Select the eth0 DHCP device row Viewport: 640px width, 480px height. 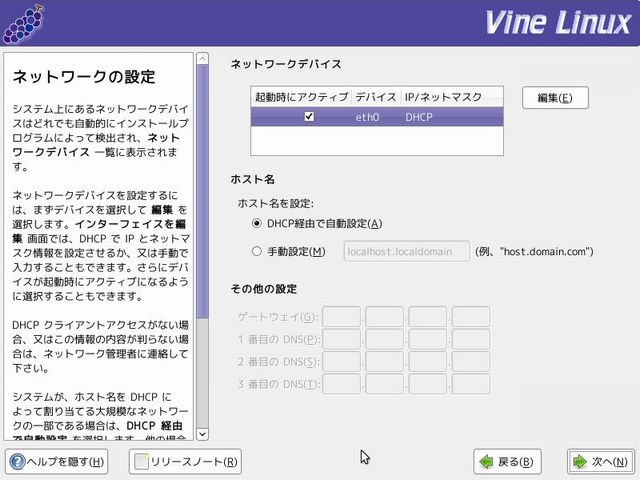click(420, 117)
